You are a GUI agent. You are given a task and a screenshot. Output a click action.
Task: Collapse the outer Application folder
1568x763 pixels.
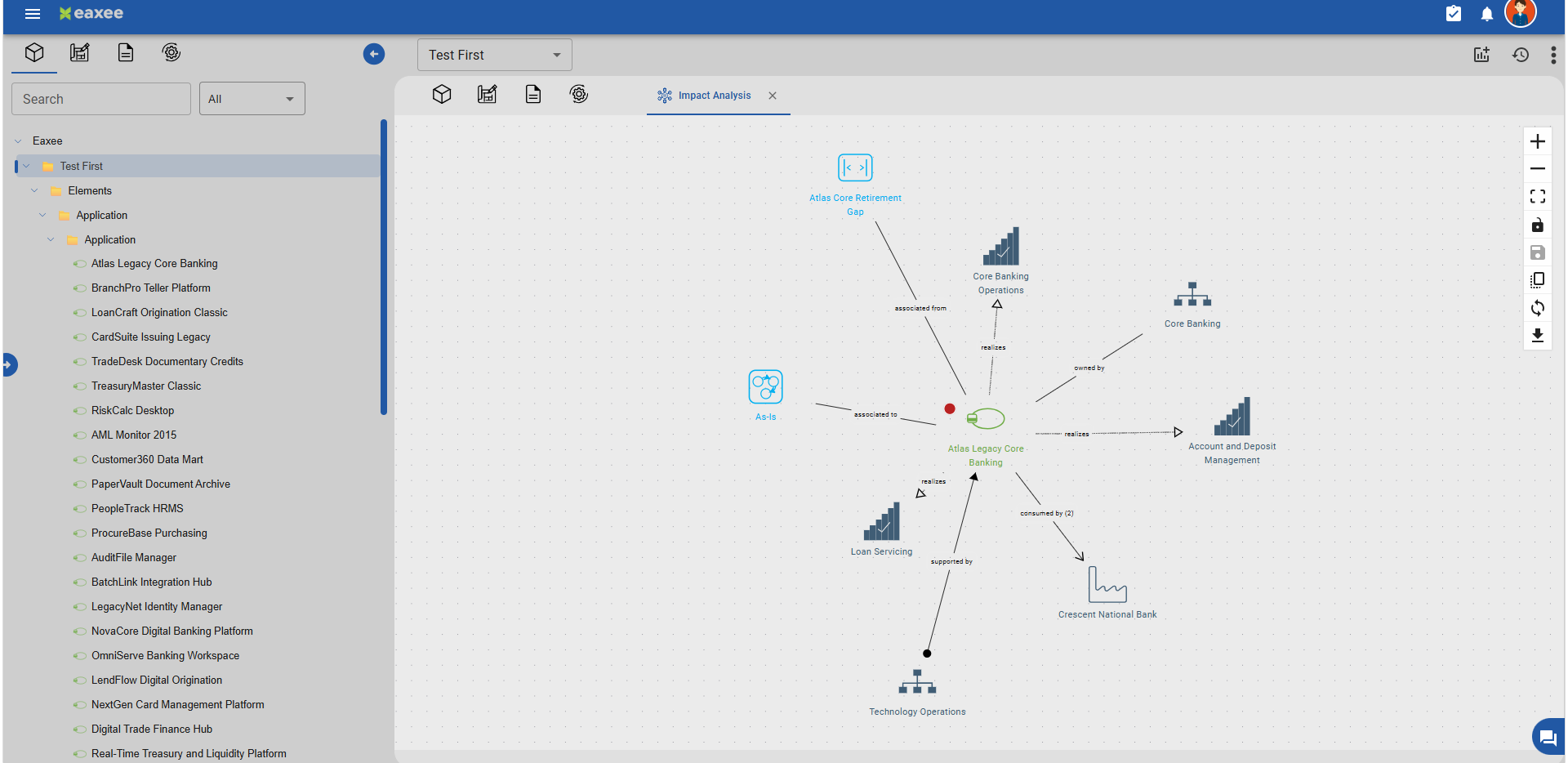point(42,215)
